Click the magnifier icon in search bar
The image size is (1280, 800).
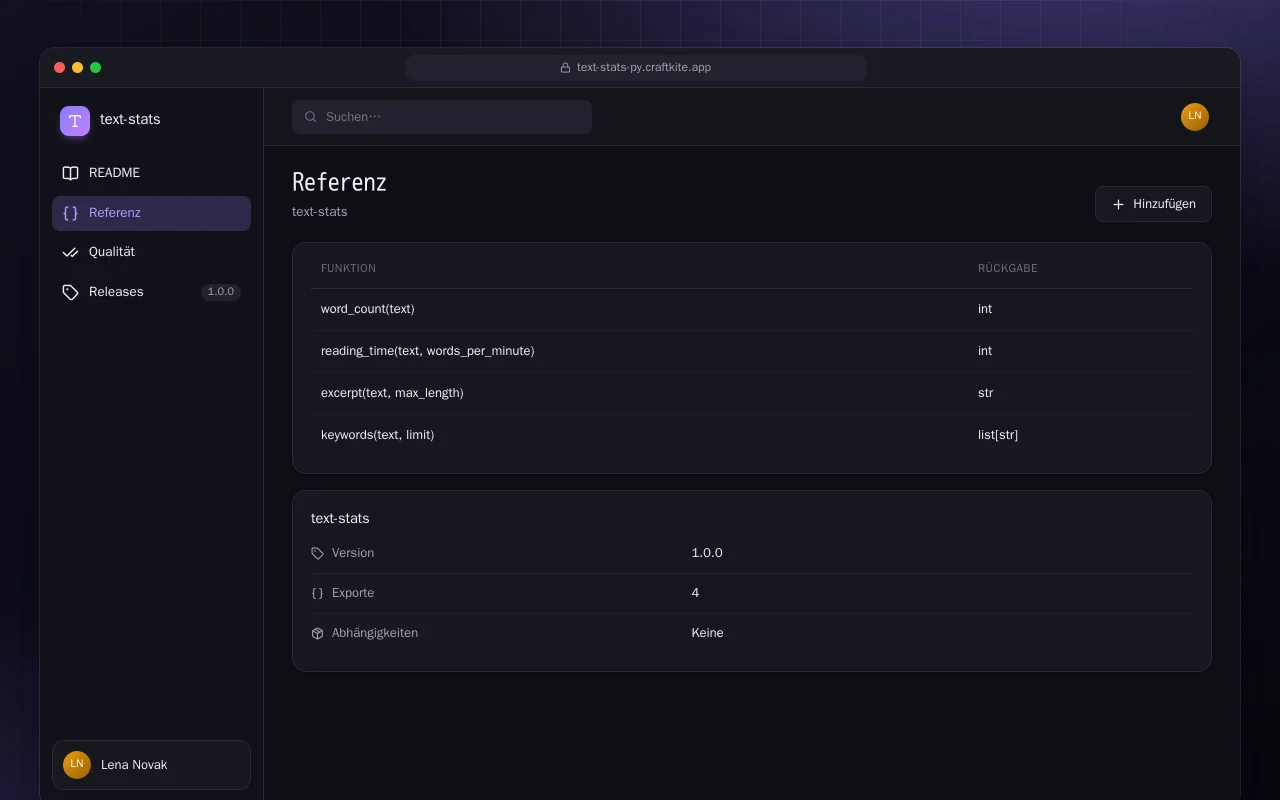pos(311,117)
